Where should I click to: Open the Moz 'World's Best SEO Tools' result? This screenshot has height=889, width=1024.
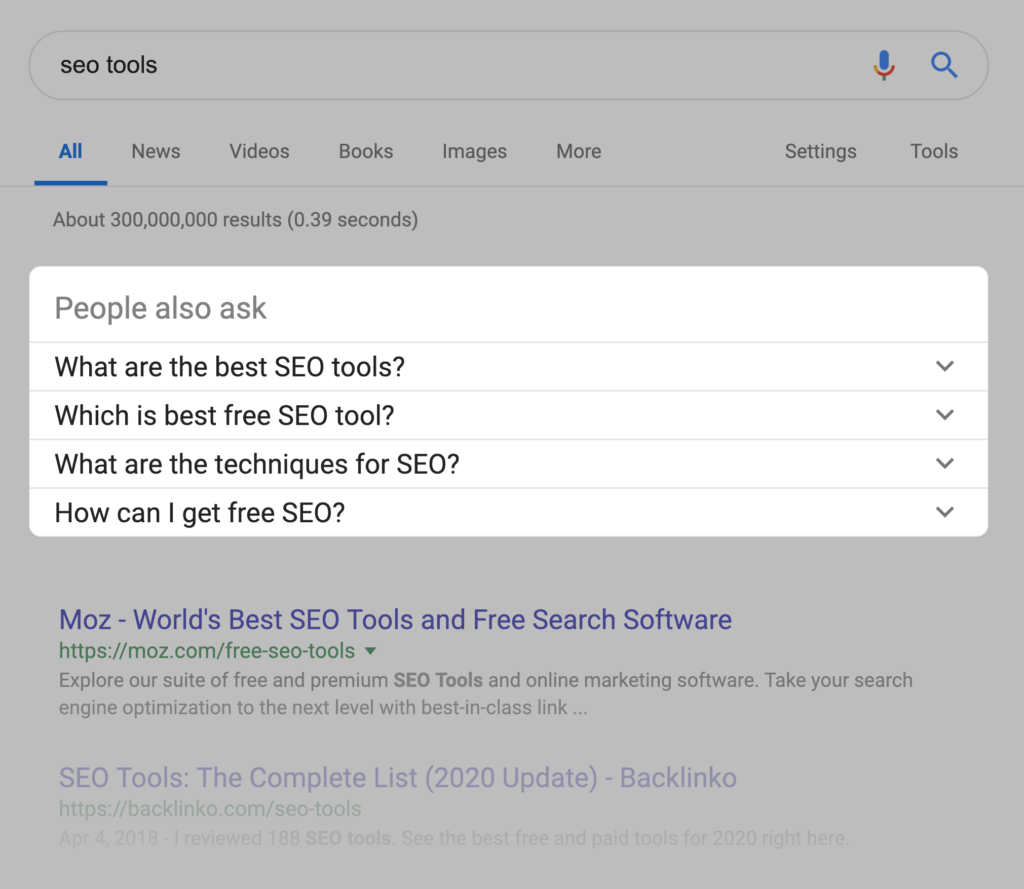pos(395,620)
